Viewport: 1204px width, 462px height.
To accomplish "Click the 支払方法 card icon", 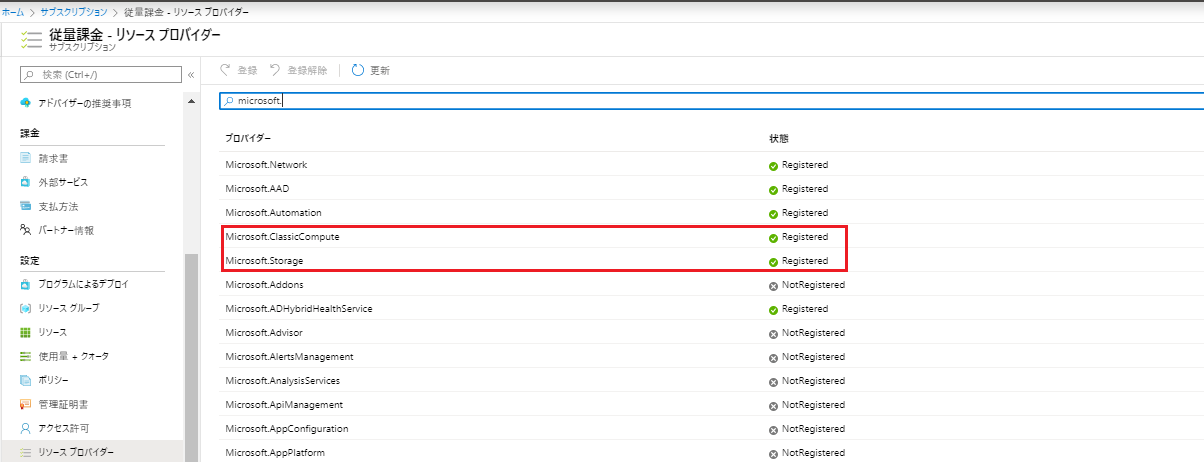I will point(26,206).
